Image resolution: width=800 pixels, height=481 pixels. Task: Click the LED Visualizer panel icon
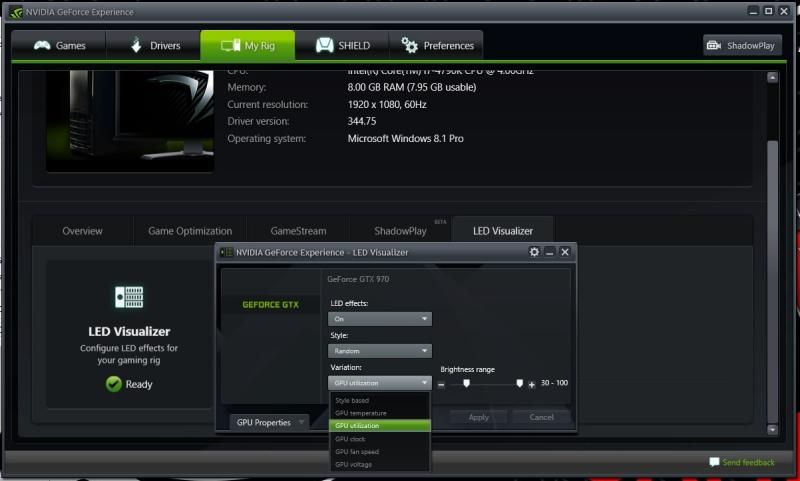[x=129, y=297]
